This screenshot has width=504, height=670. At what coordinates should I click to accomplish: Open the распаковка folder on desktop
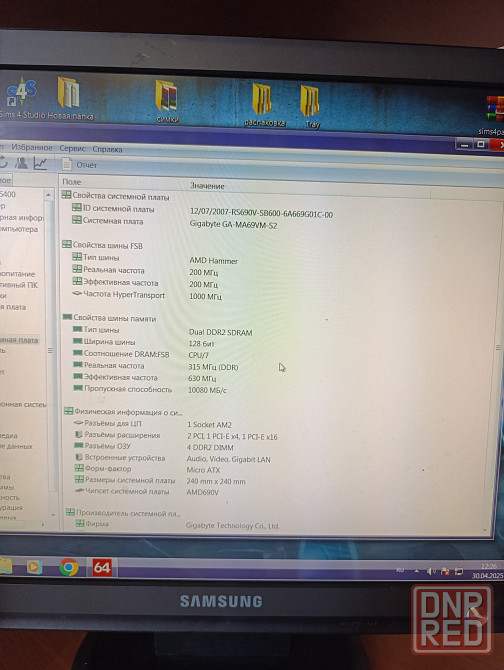(264, 105)
